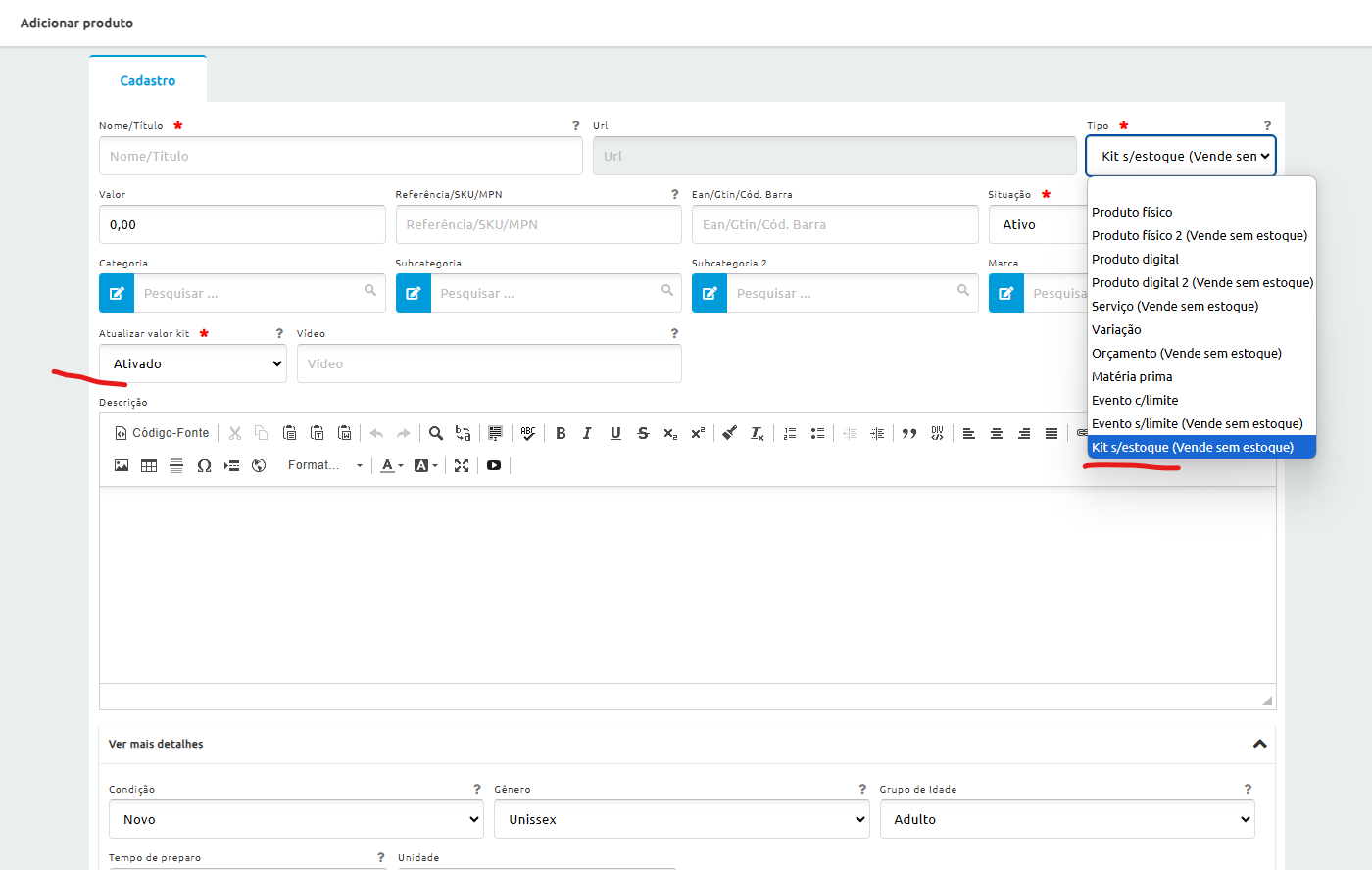Screen dimensions: 1372x870
Task: Click the help icon beside Atualizar valor kit
Action: click(x=279, y=333)
